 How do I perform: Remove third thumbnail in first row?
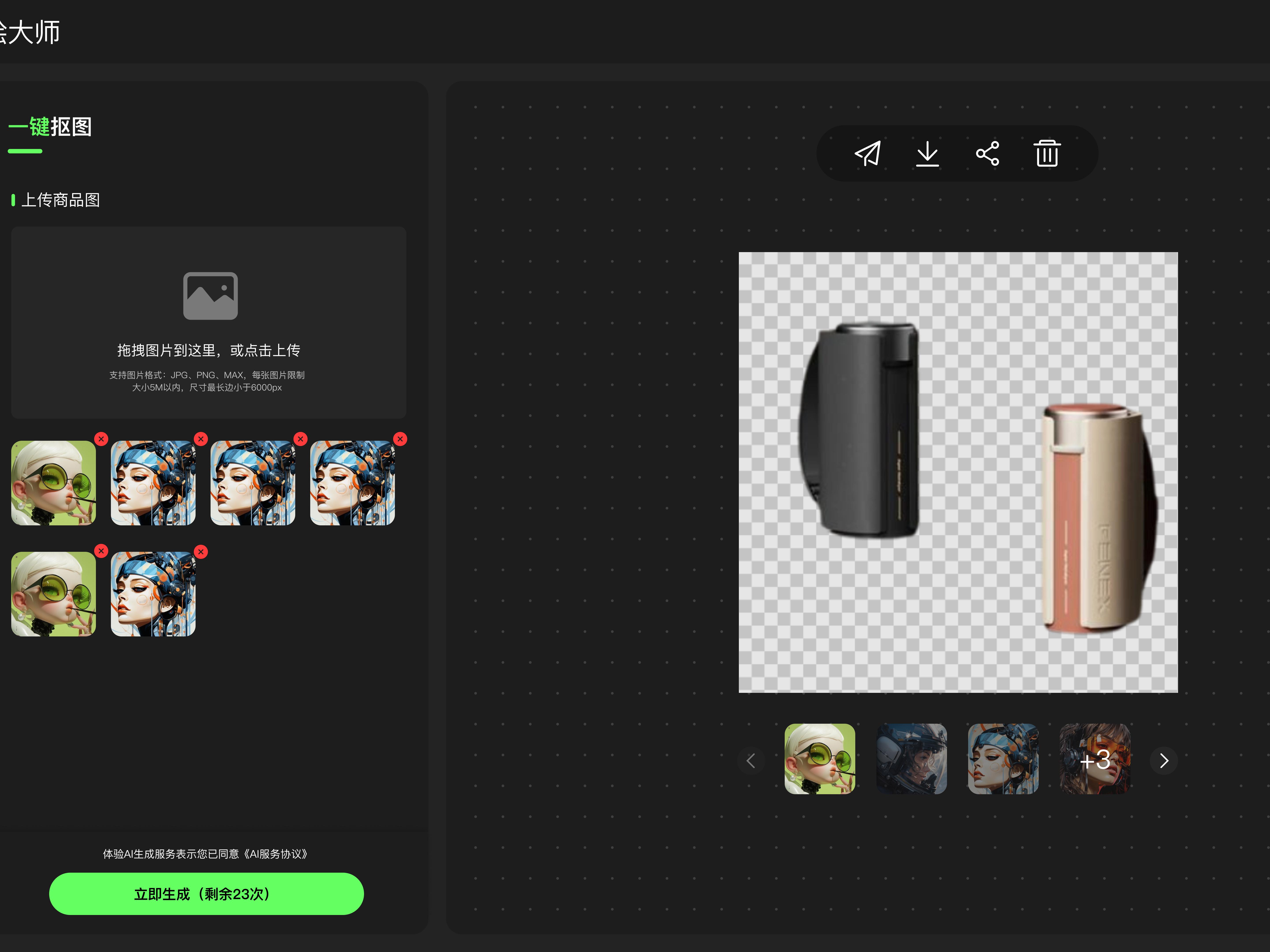300,439
